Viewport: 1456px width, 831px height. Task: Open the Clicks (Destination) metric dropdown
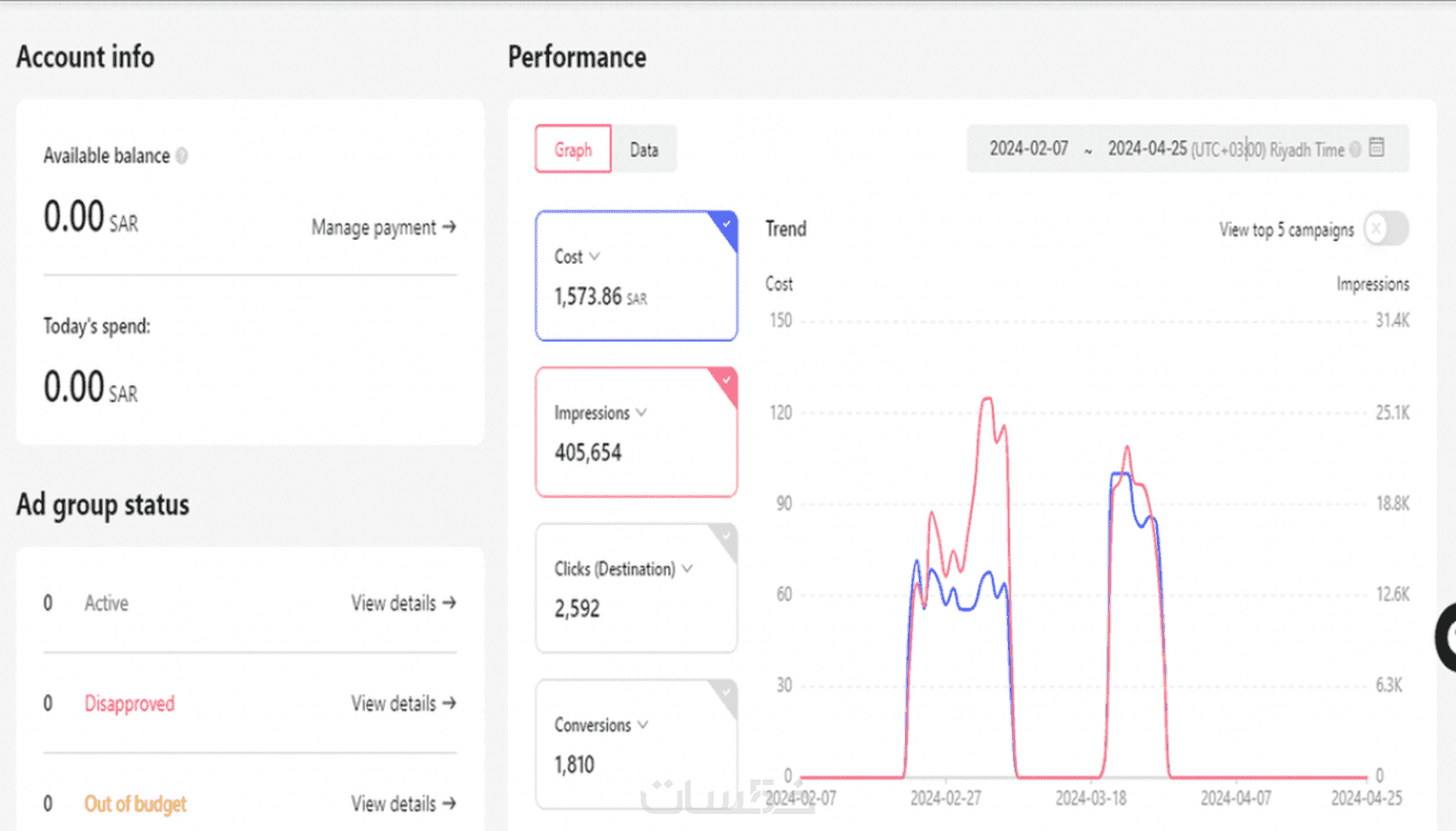687,569
